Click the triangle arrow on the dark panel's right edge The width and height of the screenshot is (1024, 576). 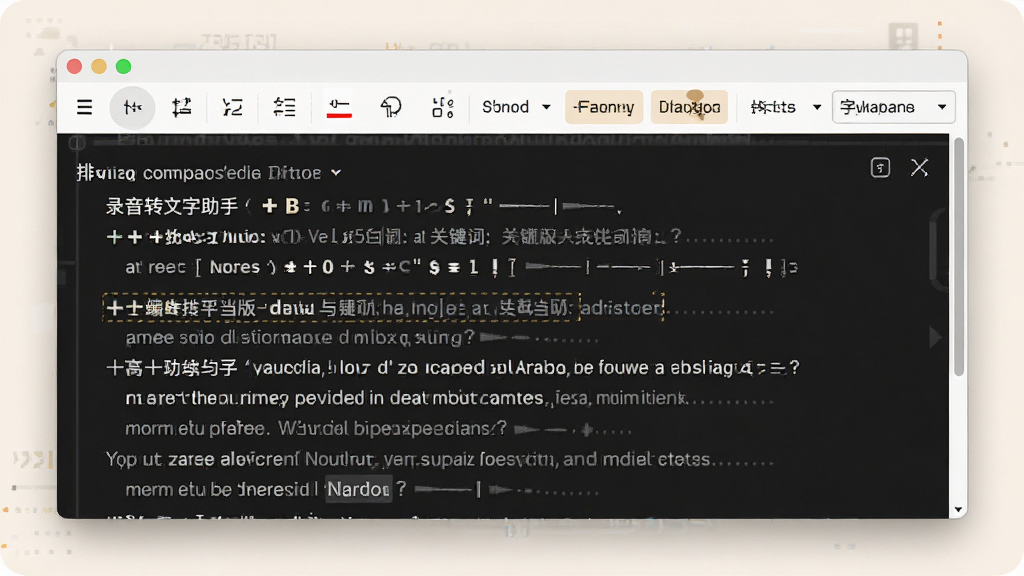click(936, 337)
